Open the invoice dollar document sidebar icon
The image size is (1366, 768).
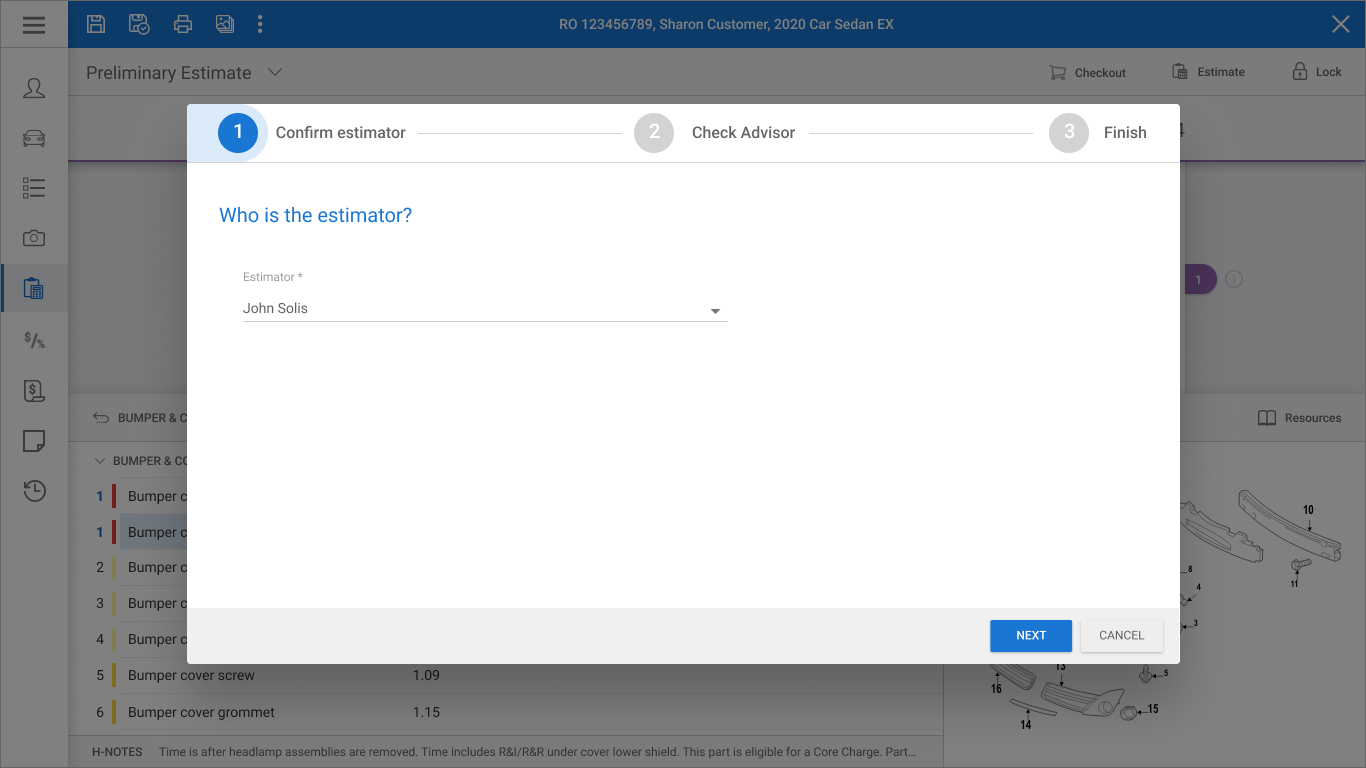click(34, 391)
